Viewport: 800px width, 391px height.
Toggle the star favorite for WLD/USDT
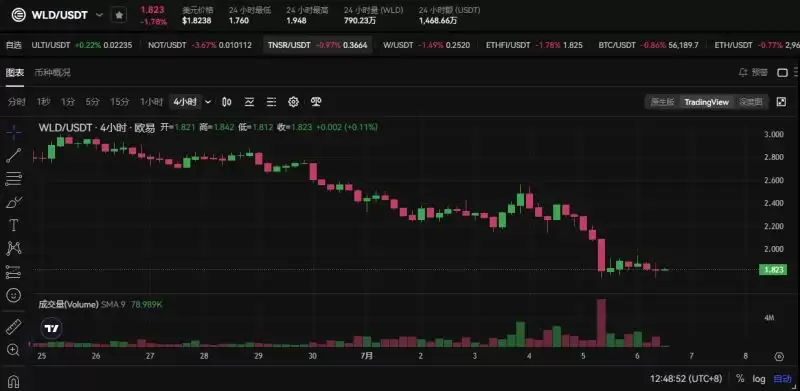coord(119,15)
